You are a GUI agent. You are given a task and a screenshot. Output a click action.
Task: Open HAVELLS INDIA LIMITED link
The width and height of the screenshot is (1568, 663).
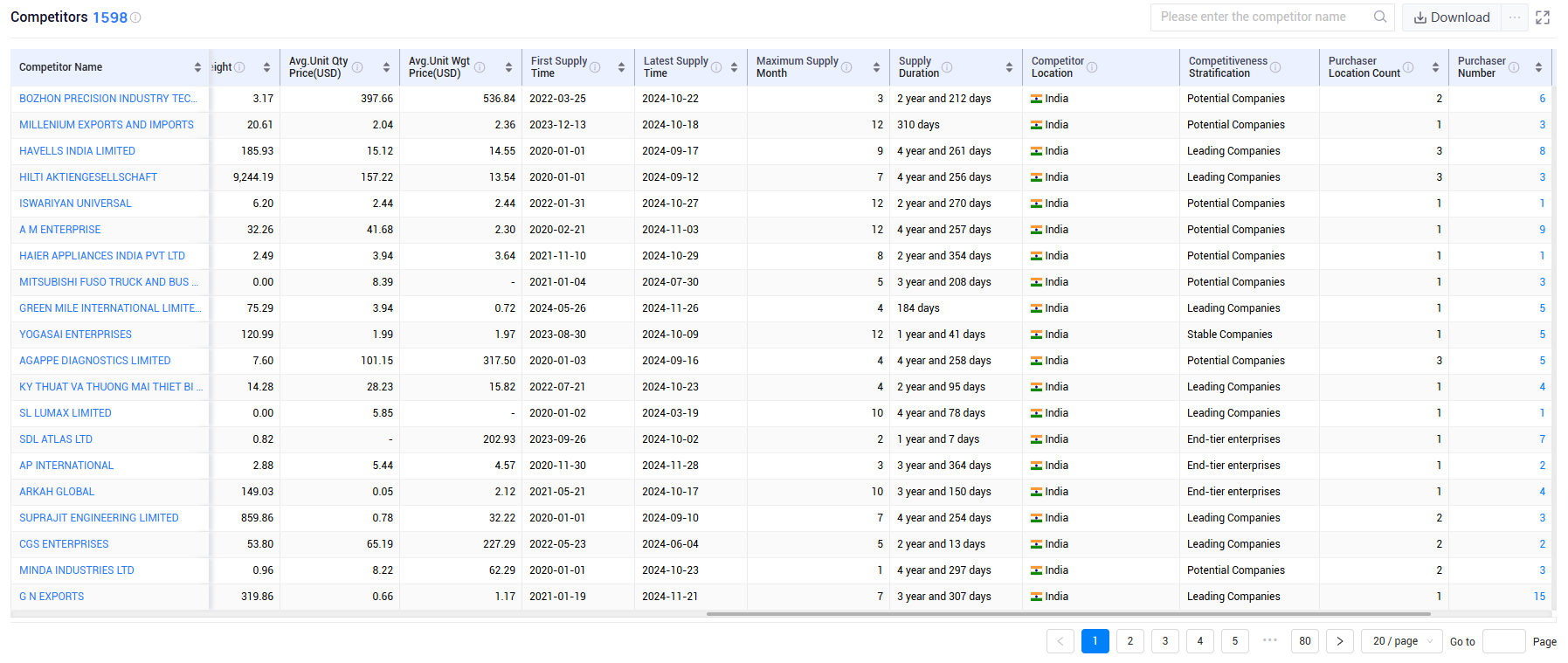[77, 151]
